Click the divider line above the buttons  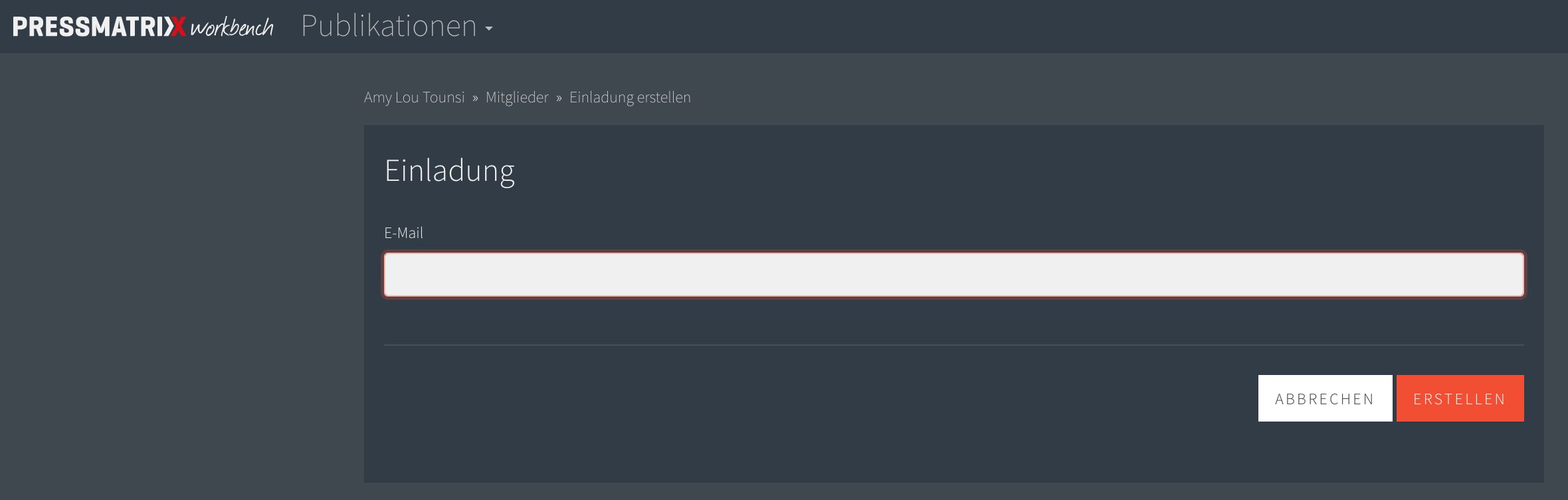point(954,345)
